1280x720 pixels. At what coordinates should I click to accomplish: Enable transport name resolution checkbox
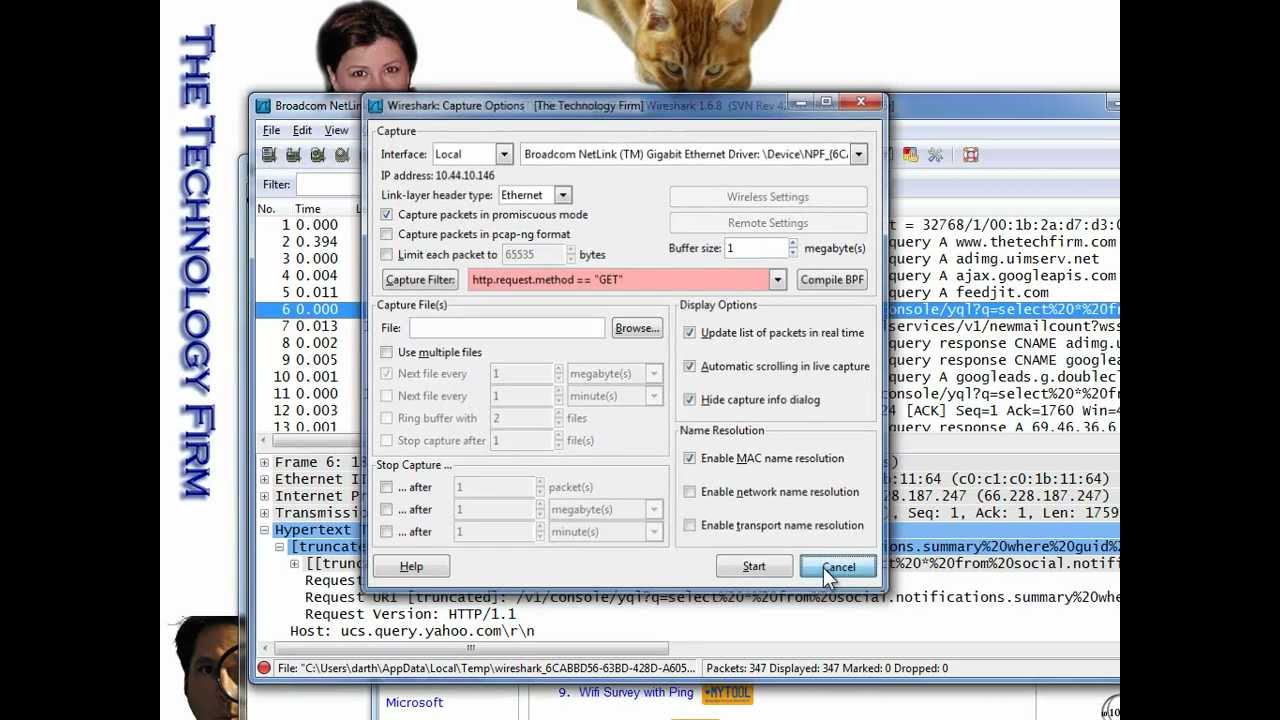pyautogui.click(x=689, y=525)
